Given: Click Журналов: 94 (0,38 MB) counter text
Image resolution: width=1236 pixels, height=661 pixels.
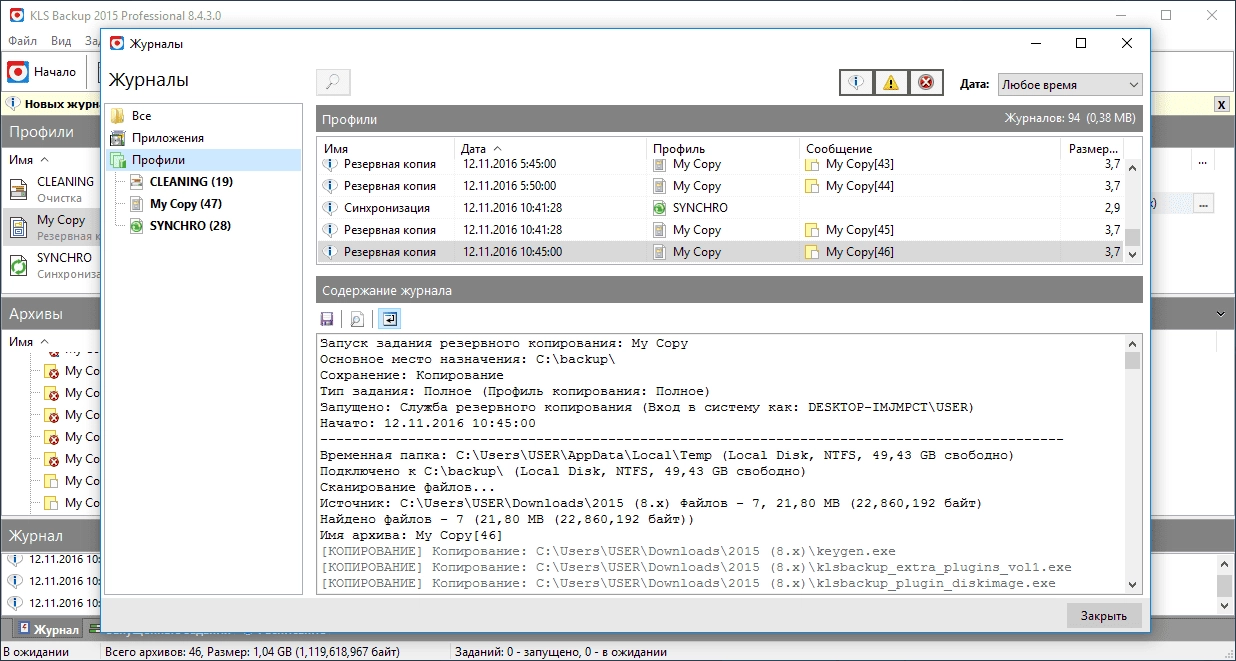Looking at the screenshot, I should point(1070,118).
